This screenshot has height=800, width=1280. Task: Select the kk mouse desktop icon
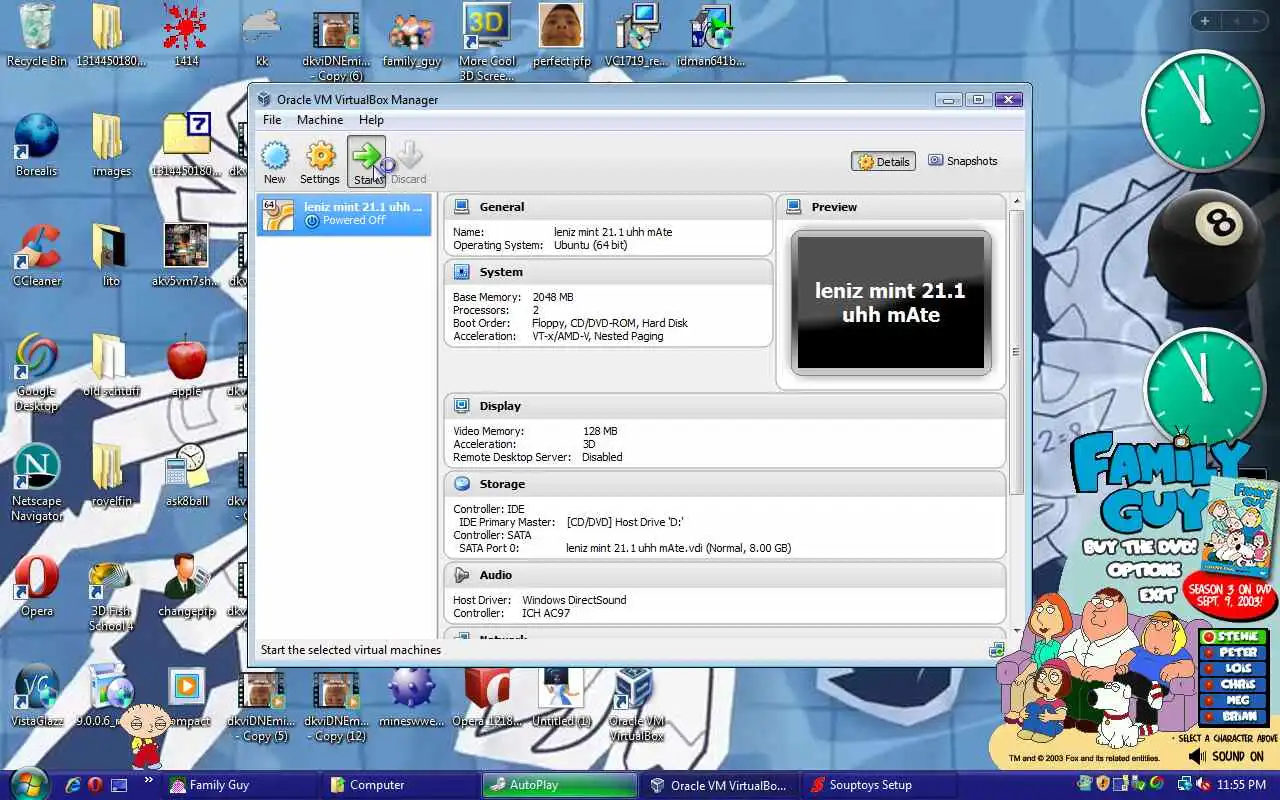point(261,36)
